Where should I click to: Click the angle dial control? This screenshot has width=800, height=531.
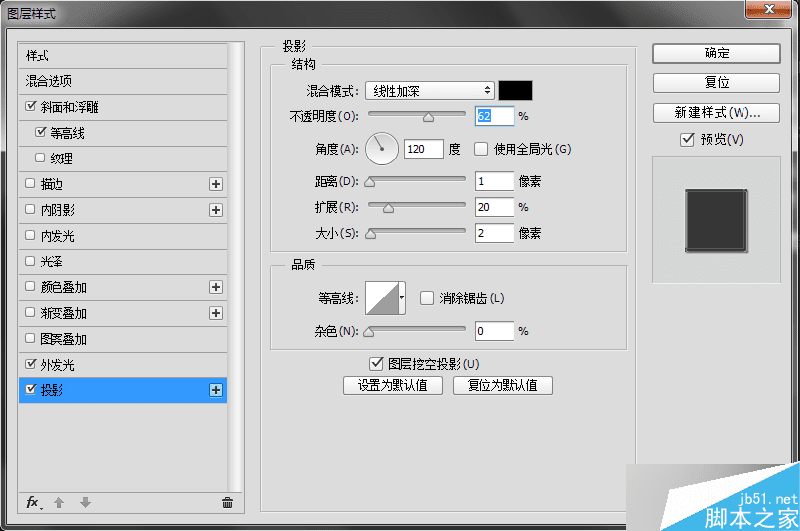(x=382, y=149)
